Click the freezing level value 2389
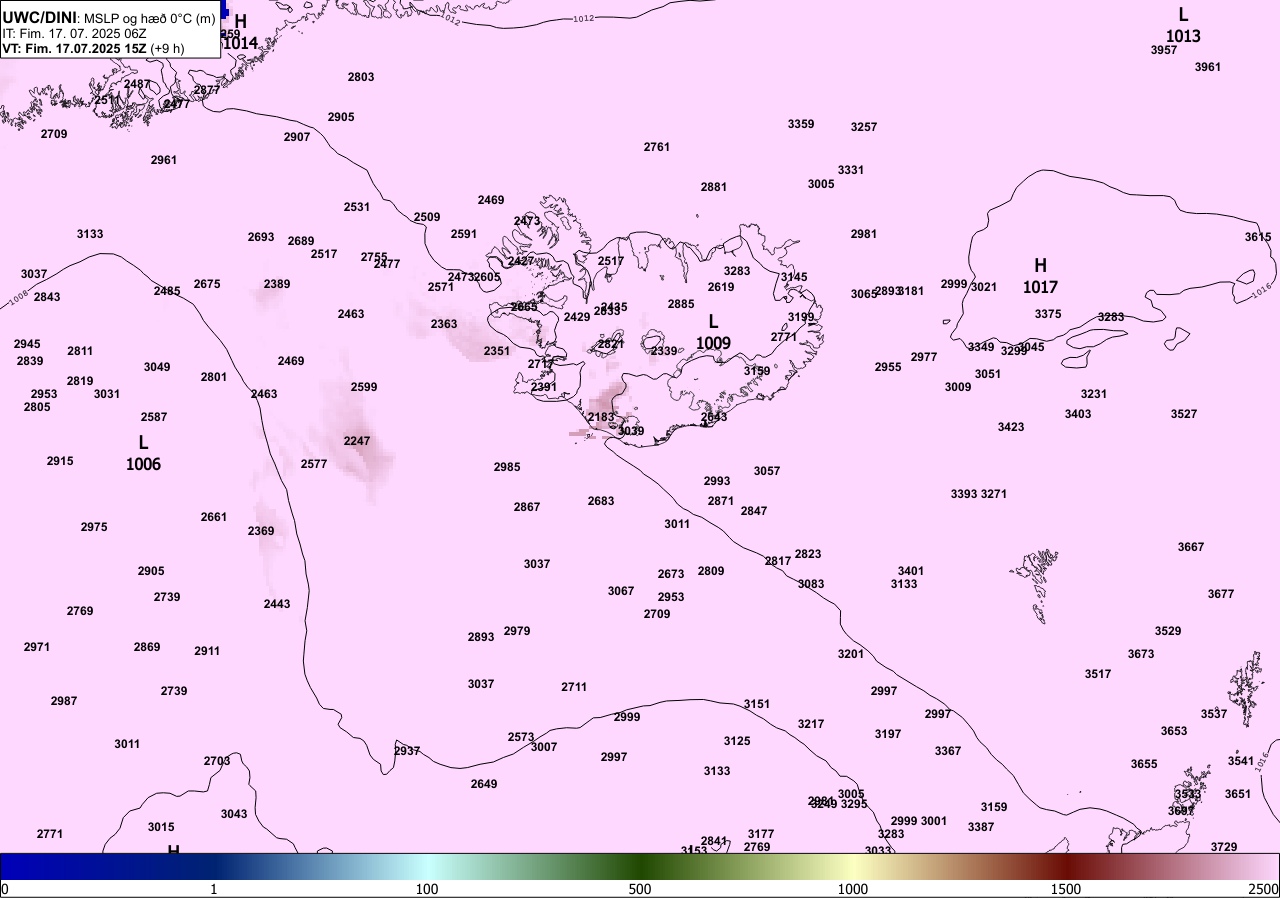 277,284
